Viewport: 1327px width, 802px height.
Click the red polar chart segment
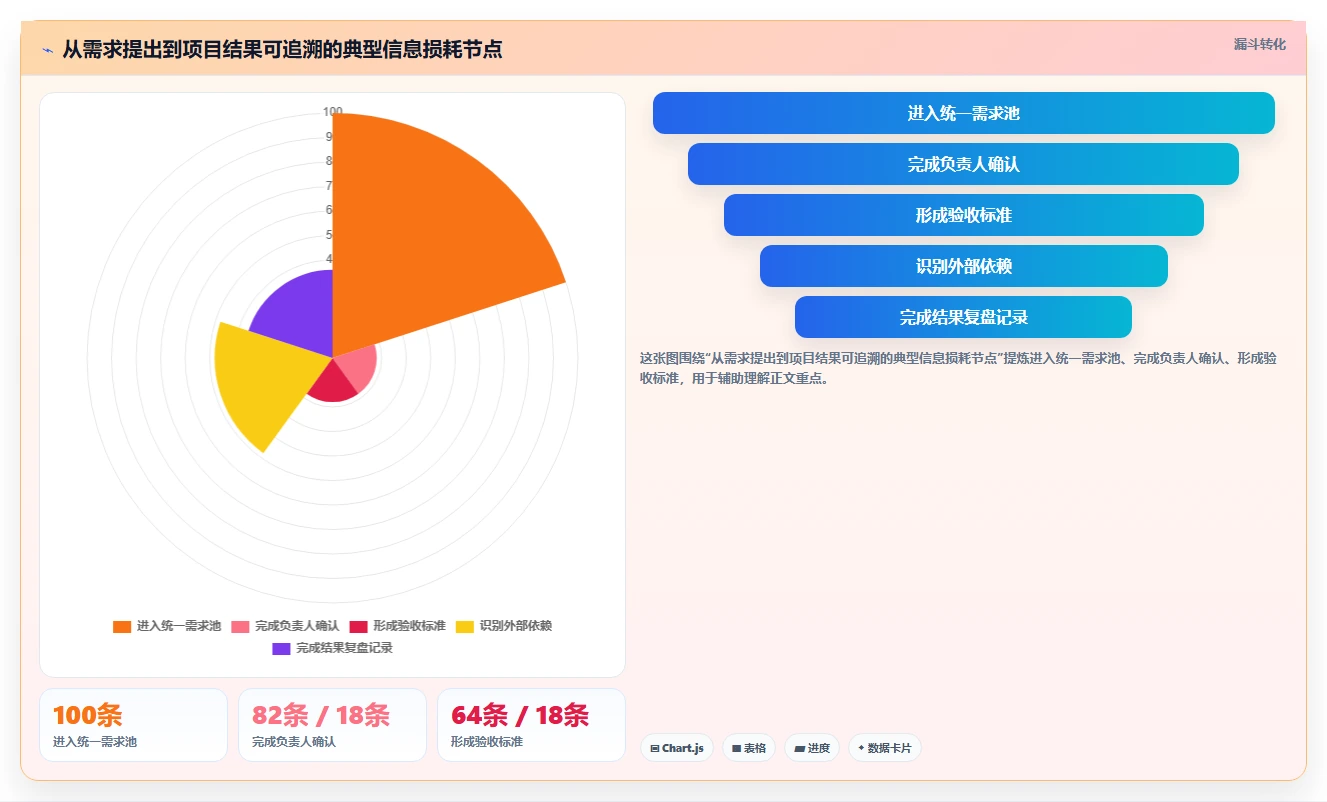point(333,385)
